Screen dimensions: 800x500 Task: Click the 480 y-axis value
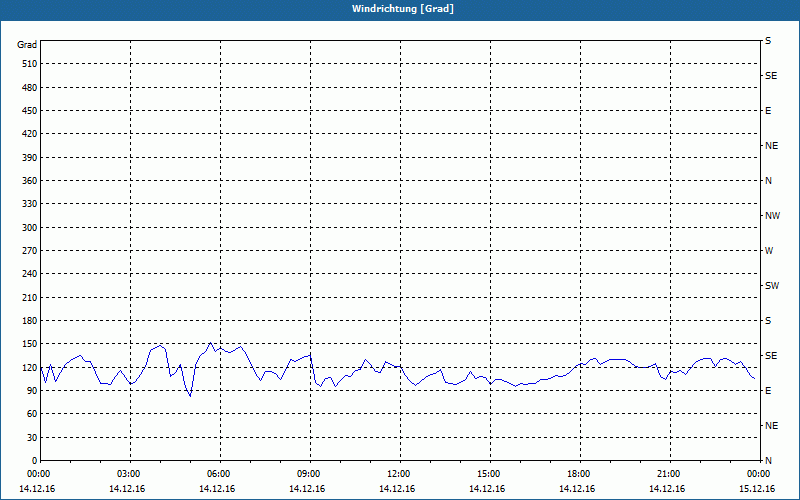[x=30, y=88]
